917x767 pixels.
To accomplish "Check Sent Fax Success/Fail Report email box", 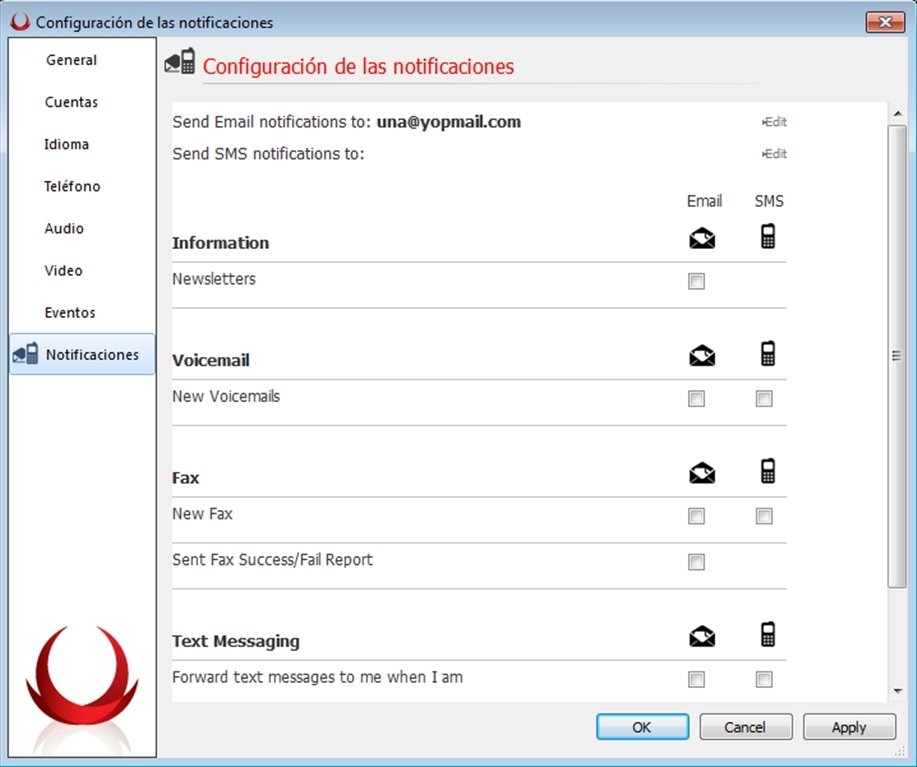I will tap(696, 562).
